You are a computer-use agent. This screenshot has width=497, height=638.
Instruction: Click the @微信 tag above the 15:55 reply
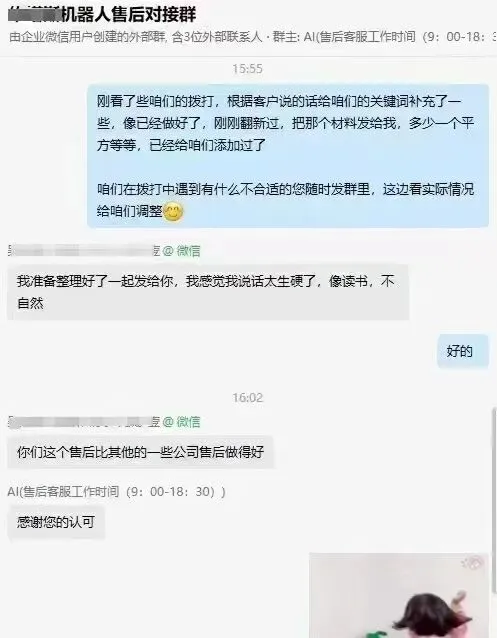click(182, 251)
